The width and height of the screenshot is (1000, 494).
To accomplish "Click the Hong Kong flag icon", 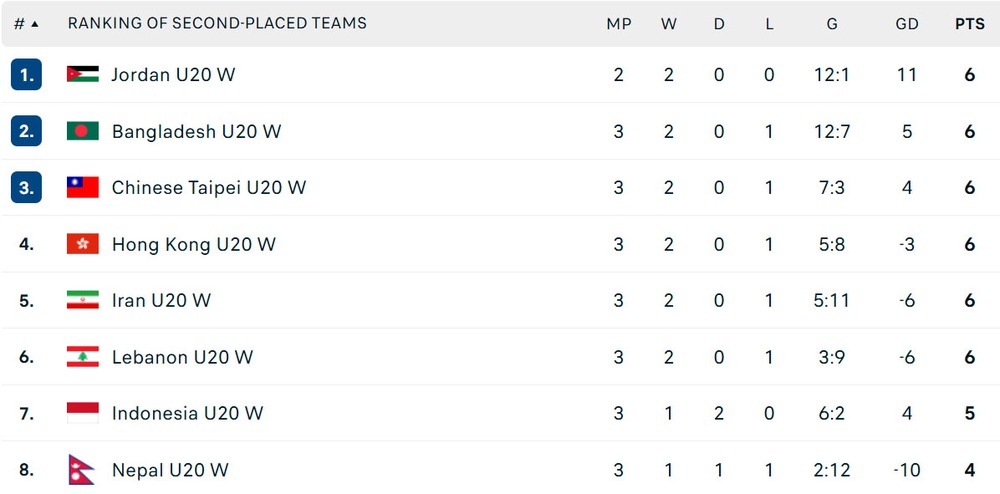I will point(83,244).
